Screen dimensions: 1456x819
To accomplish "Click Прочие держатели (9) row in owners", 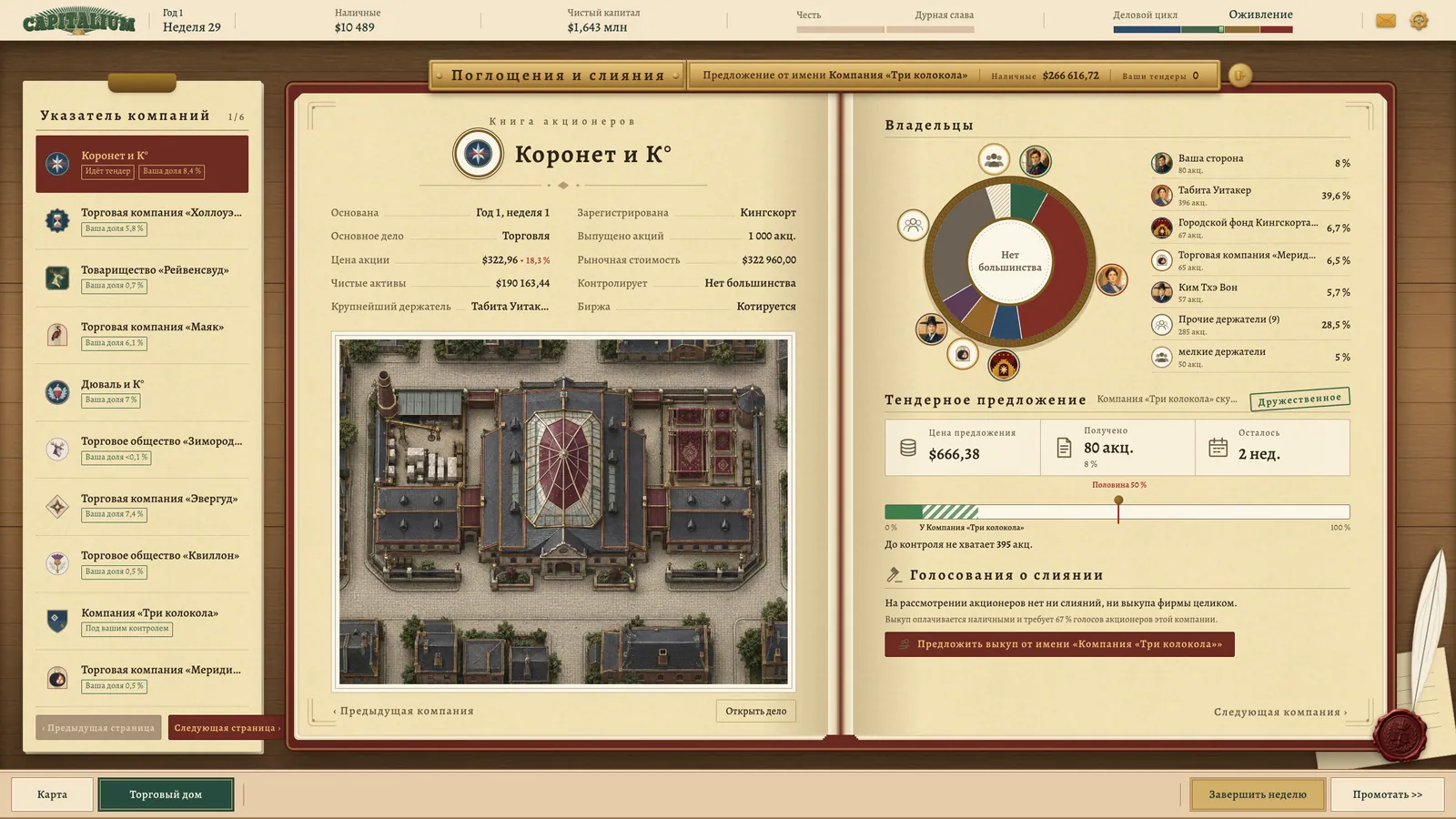I will click(x=1250, y=325).
